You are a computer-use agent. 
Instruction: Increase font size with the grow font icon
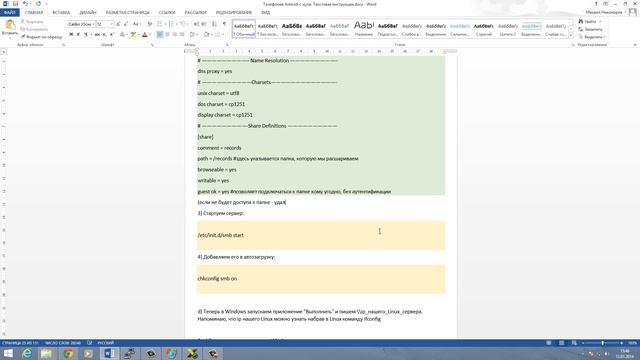(x=118, y=24)
